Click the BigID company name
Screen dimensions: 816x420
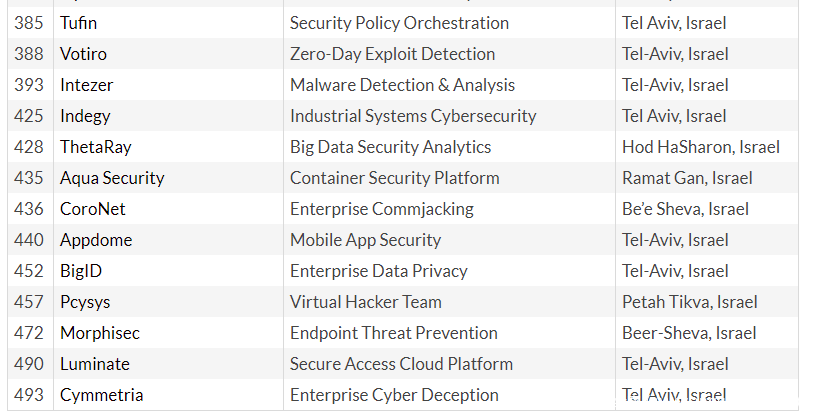[x=81, y=271]
